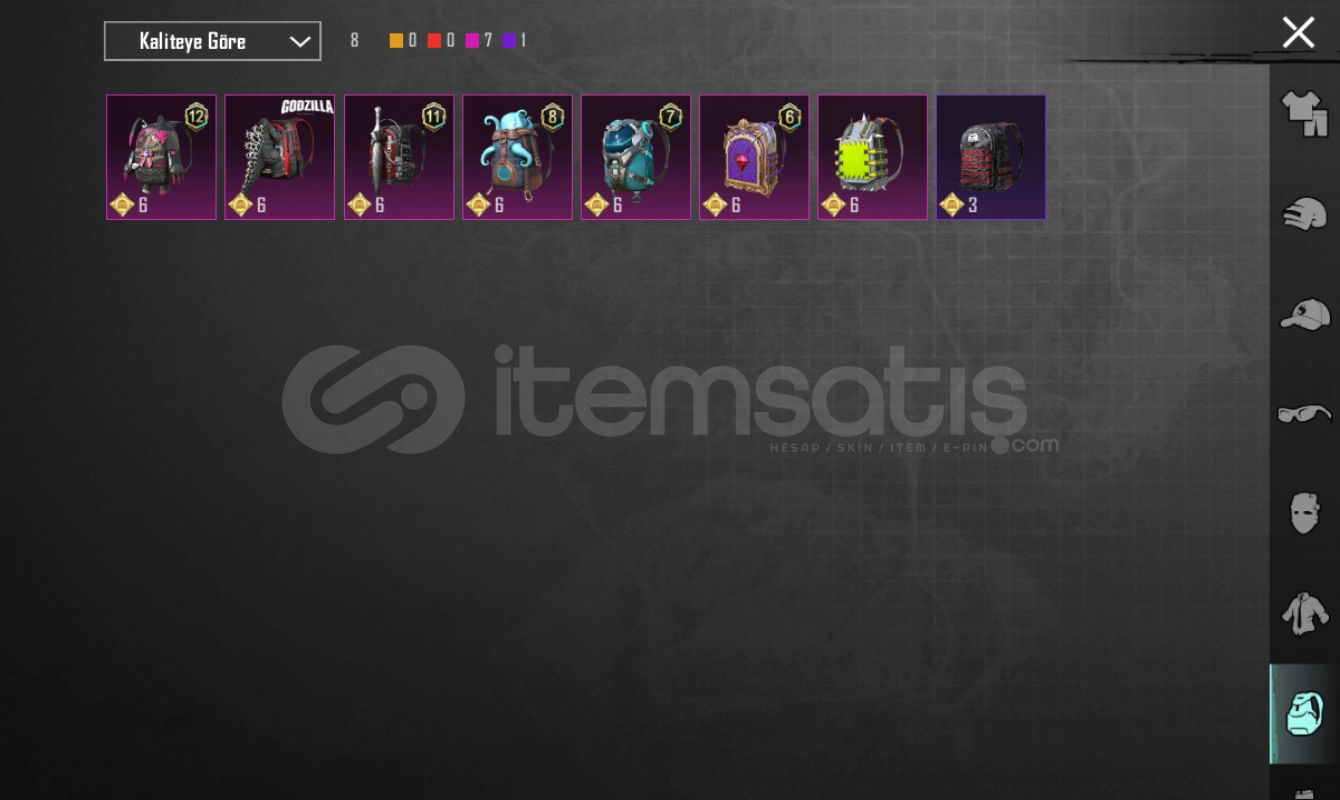Viewport: 1340px width, 800px height.
Task: Open the outfits category icon in sidebar
Action: click(1304, 113)
